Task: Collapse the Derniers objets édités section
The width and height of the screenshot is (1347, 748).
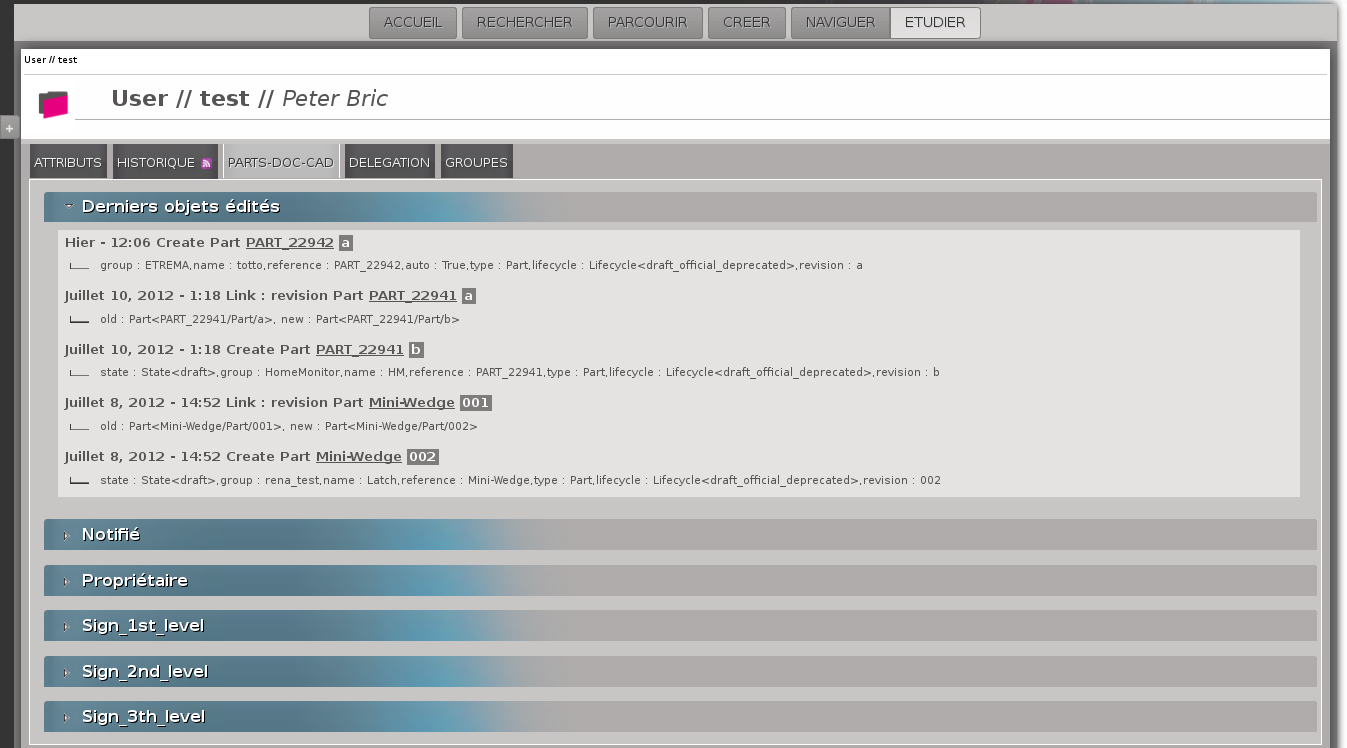Action: click(x=680, y=207)
